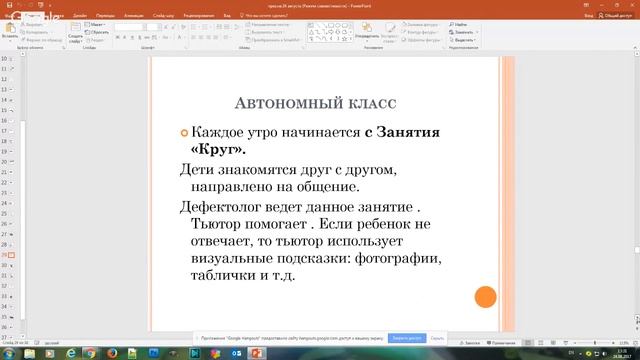This screenshot has height=360, width=640.
Task: Click Заменить to replace text
Action: coord(461,32)
